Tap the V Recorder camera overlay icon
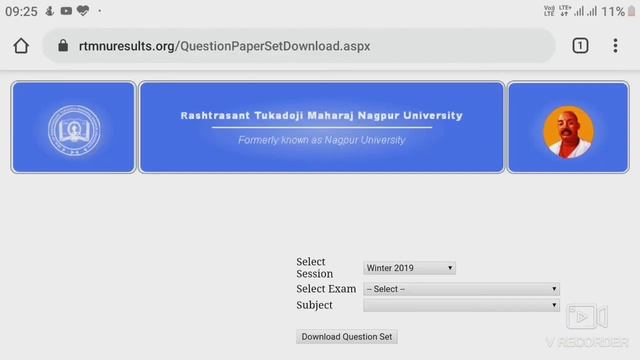Screen dimensions: 640x360 pos(587,316)
